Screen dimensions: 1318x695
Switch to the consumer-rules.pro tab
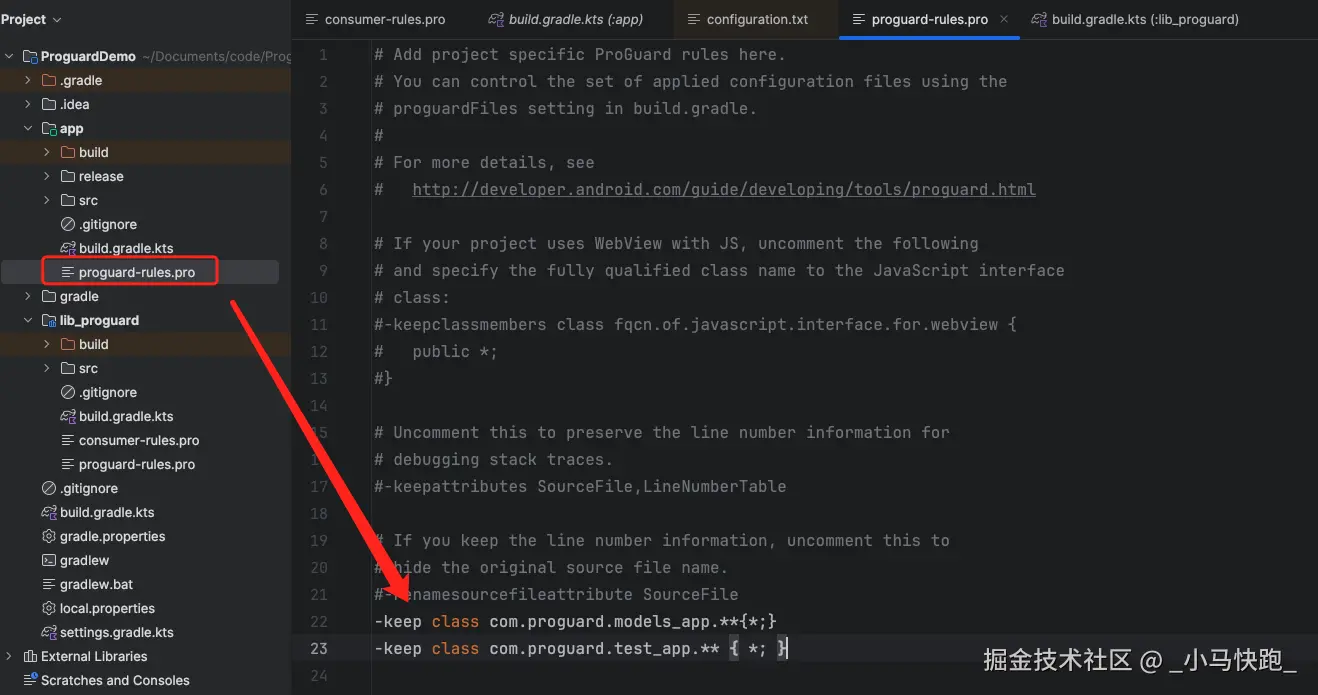(384, 19)
